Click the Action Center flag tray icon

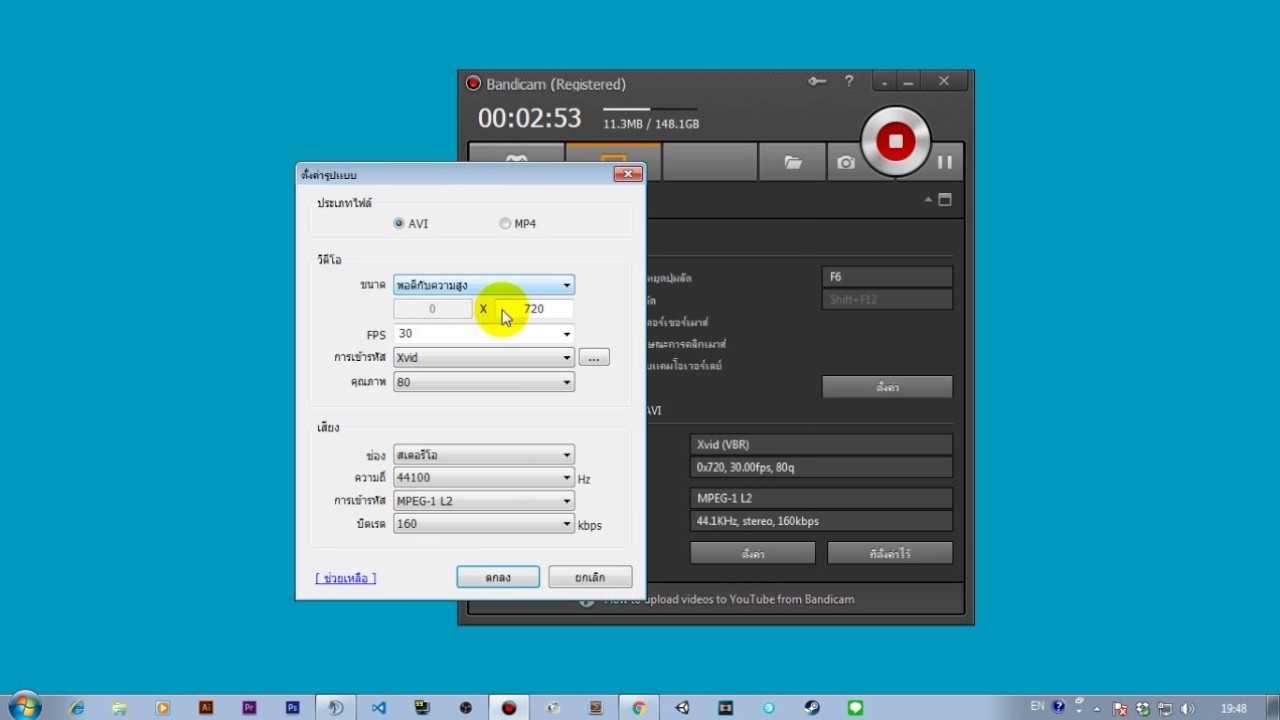point(1121,709)
